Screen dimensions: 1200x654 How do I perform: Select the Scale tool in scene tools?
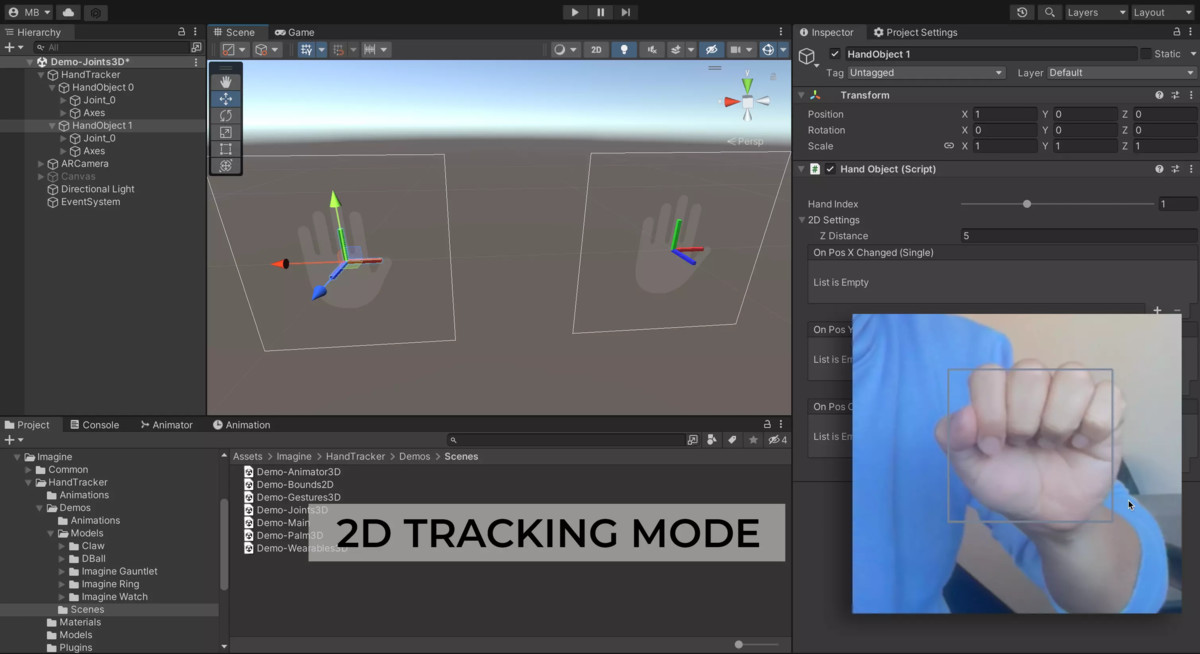point(225,133)
